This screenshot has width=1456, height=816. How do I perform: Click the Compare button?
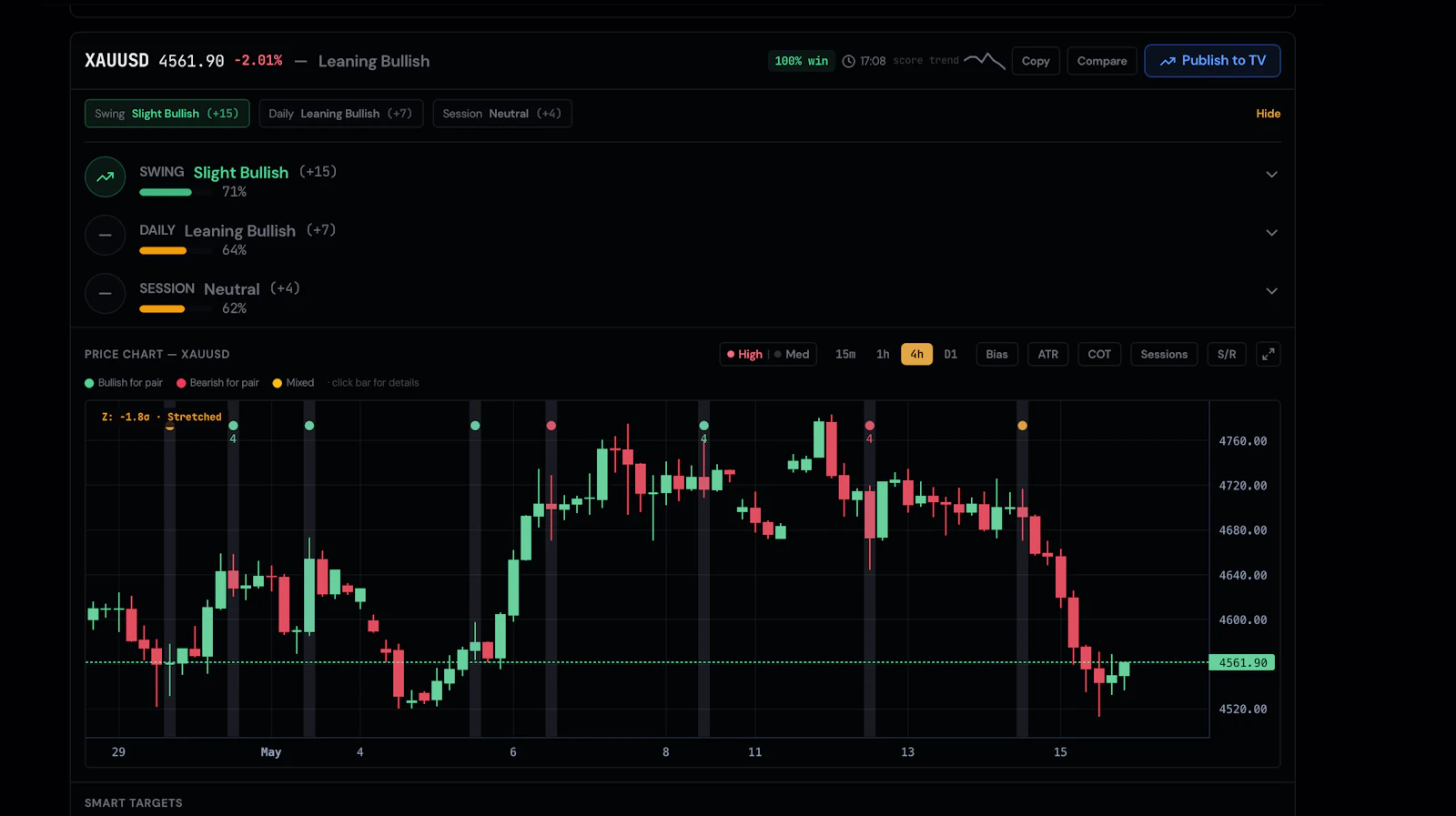coord(1102,61)
